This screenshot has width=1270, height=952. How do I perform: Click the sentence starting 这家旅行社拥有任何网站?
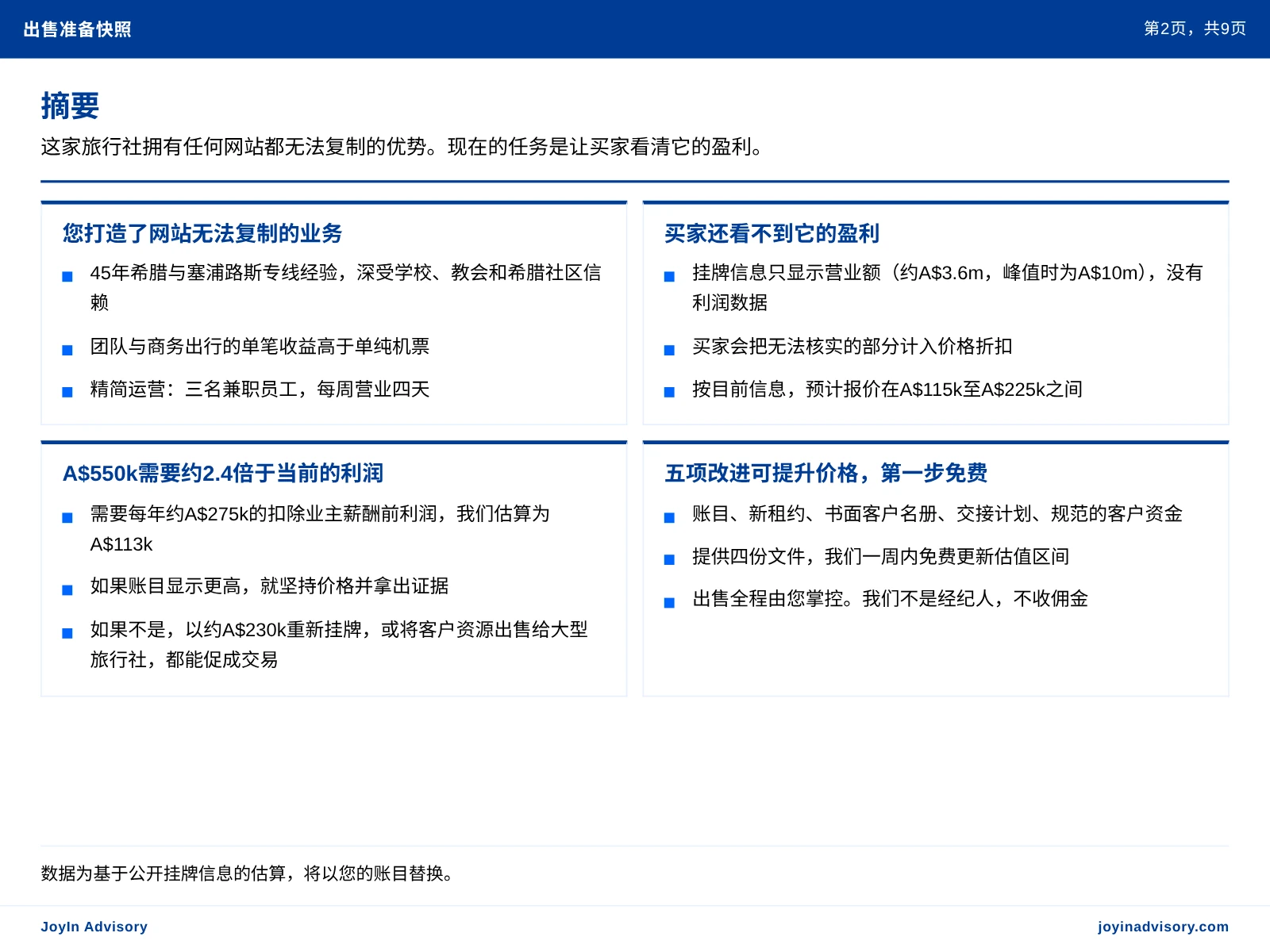pos(402,147)
